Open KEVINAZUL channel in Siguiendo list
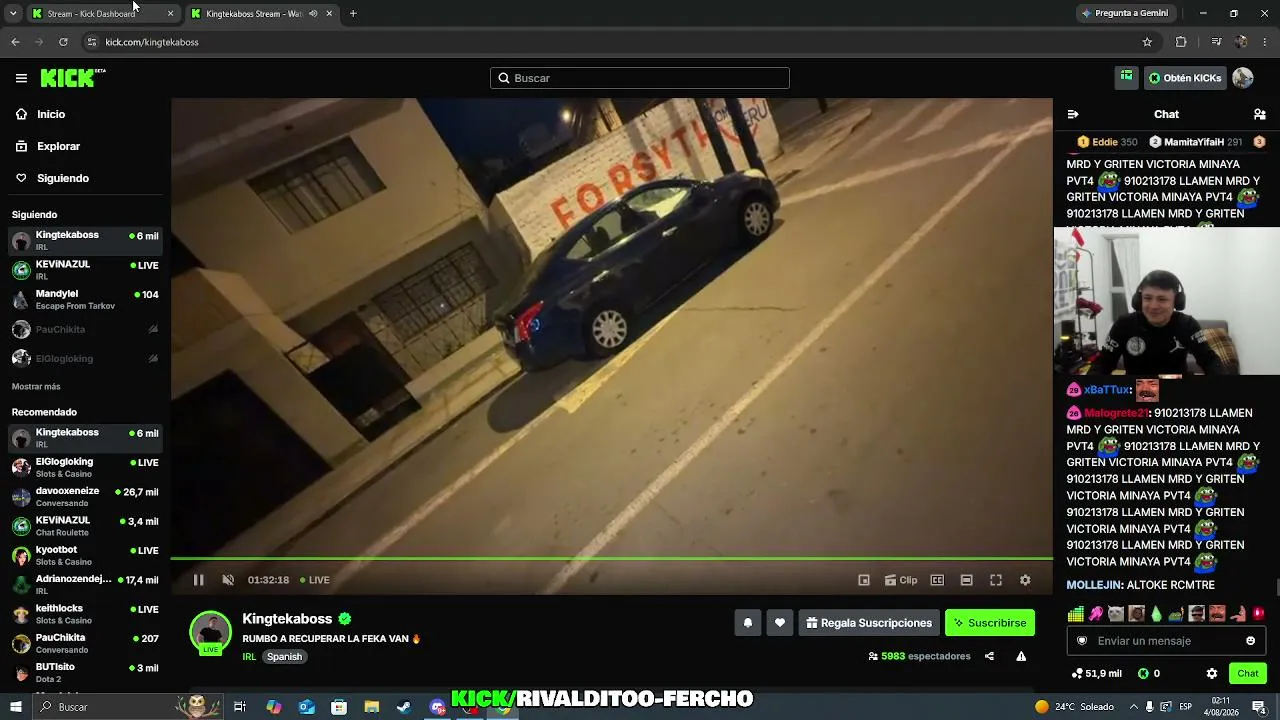Viewport: 1280px width, 720px height. tap(85, 269)
